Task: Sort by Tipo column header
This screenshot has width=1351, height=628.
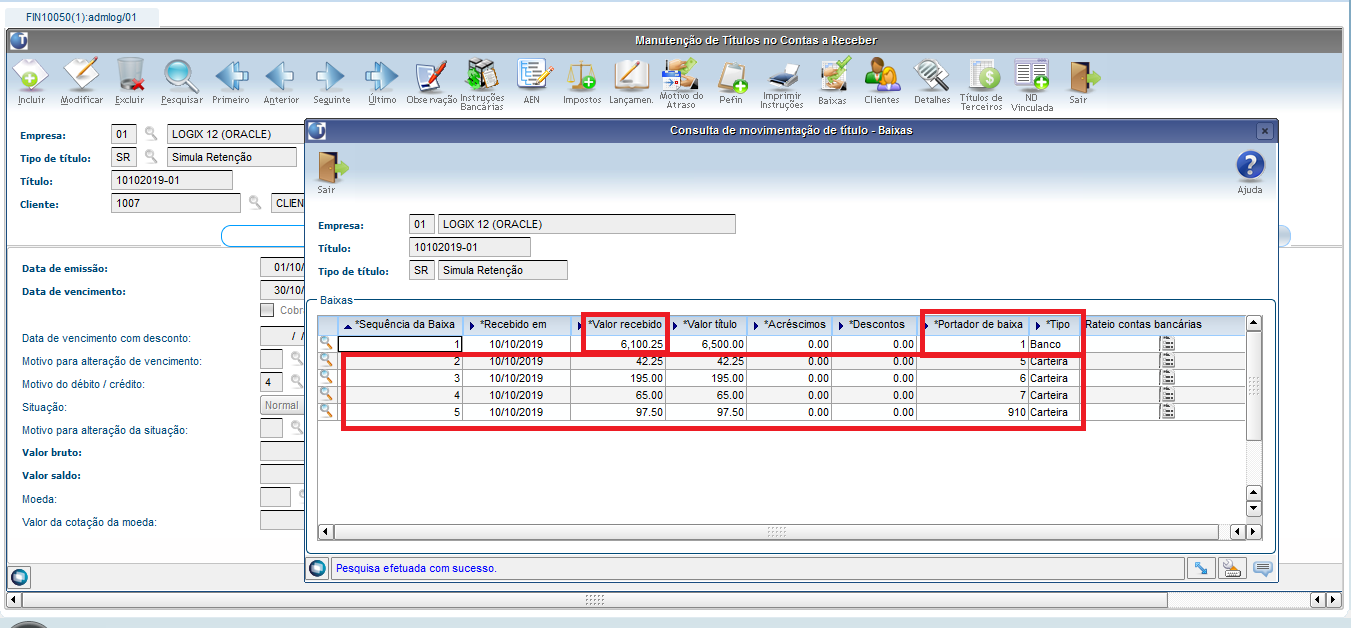Action: click(x=1055, y=325)
